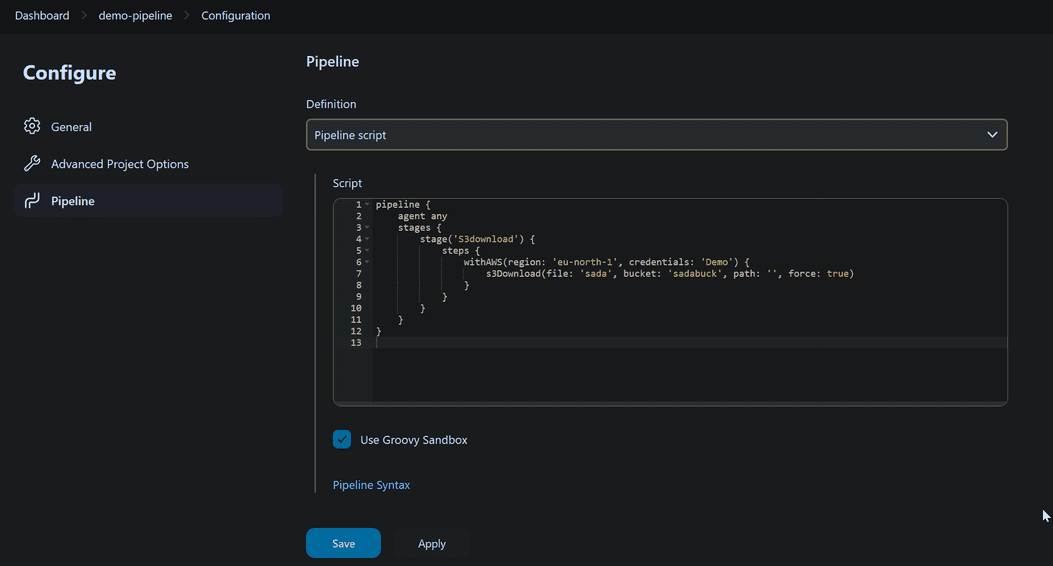
Task: Open the Definition dropdown showing Pipeline script
Action: click(656, 135)
